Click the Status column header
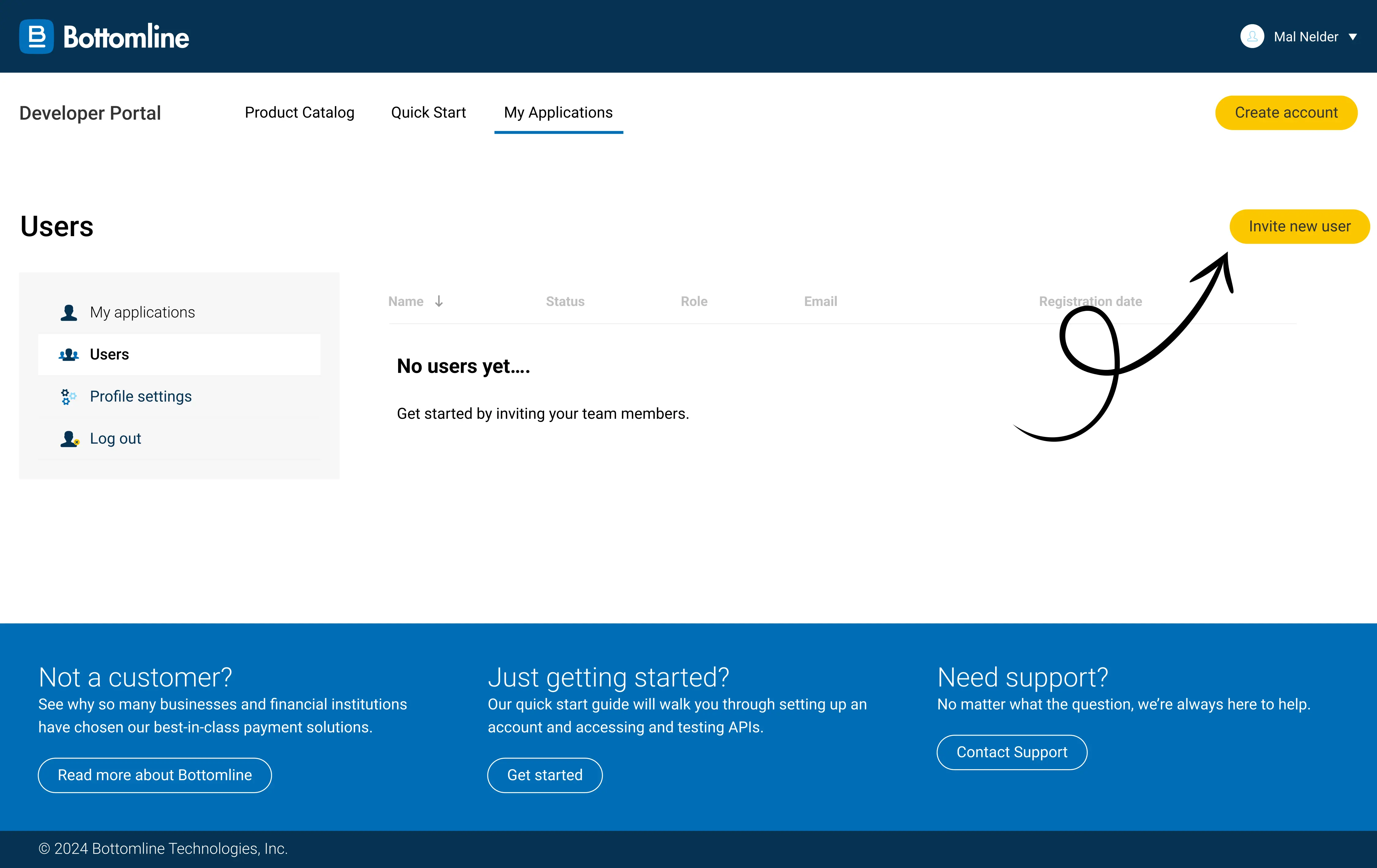This screenshot has width=1377, height=868. pos(565,301)
